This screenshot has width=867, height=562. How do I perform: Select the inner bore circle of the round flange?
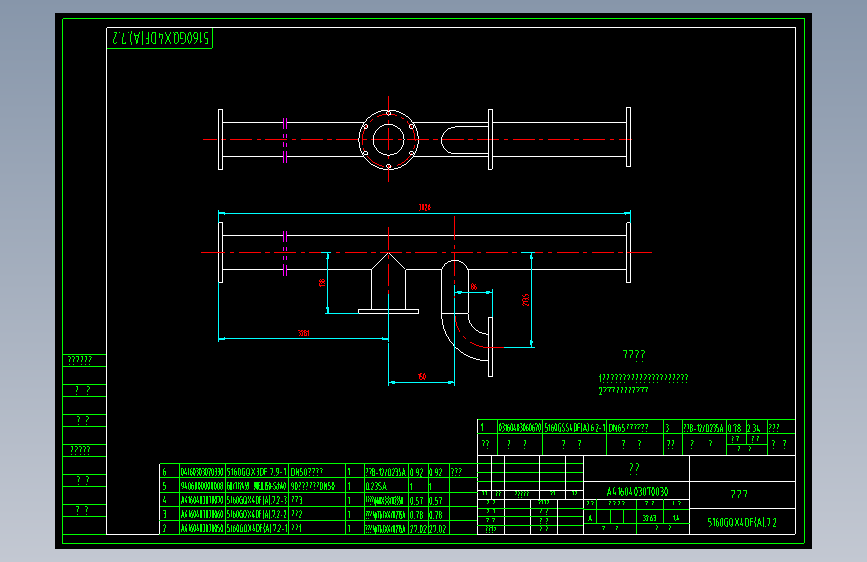pos(389,139)
